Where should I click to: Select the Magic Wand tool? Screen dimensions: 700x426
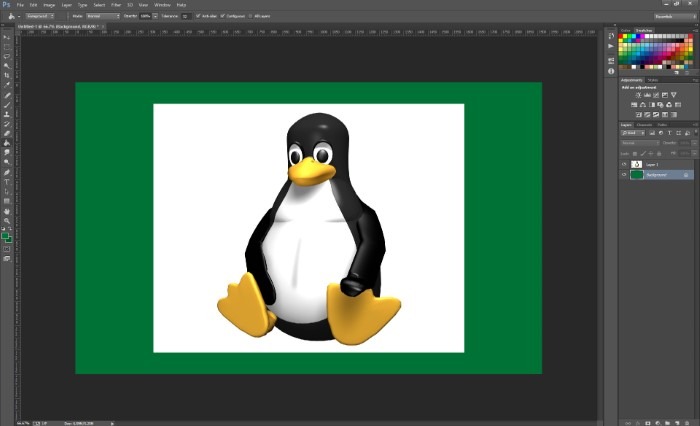(x=7, y=66)
